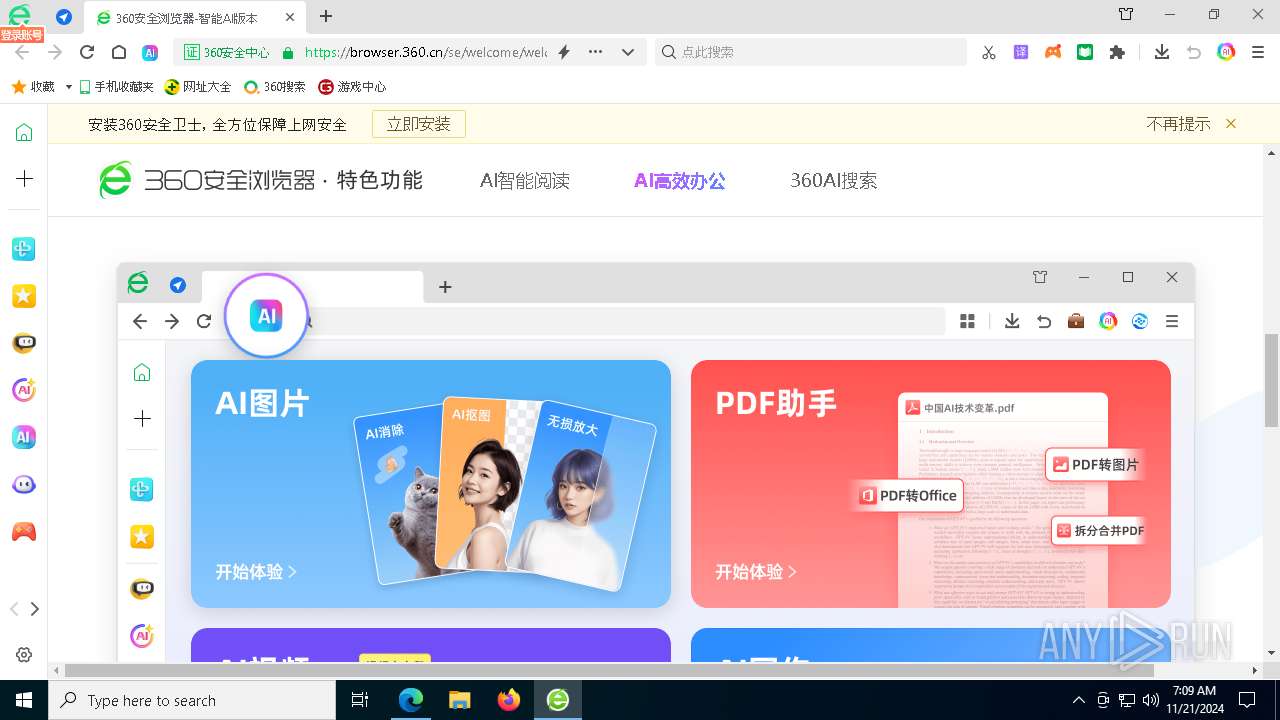Screen dimensions: 1280x720
Task: Go back to previous page
Action: click(x=23, y=52)
